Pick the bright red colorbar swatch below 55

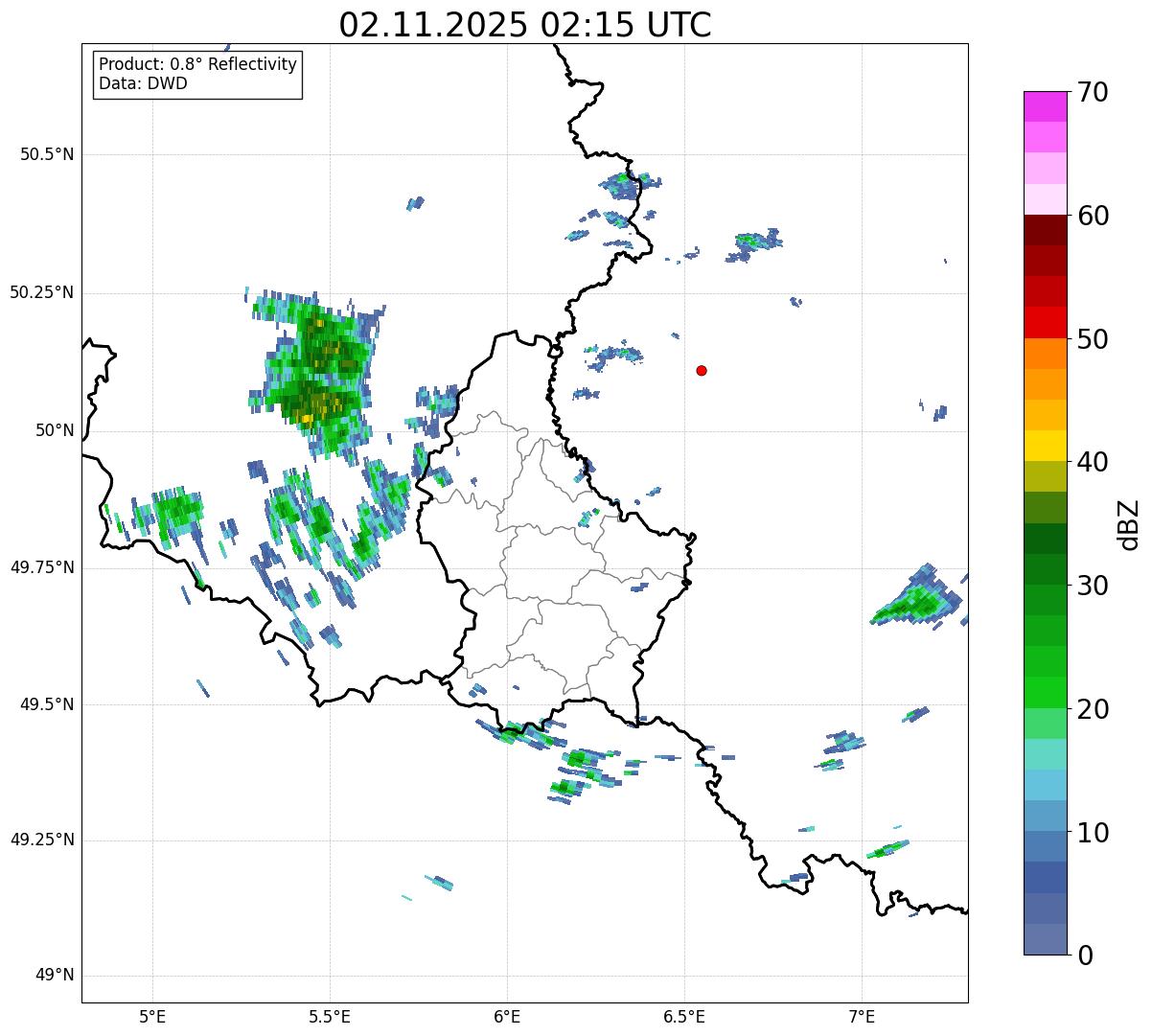coord(1045,322)
